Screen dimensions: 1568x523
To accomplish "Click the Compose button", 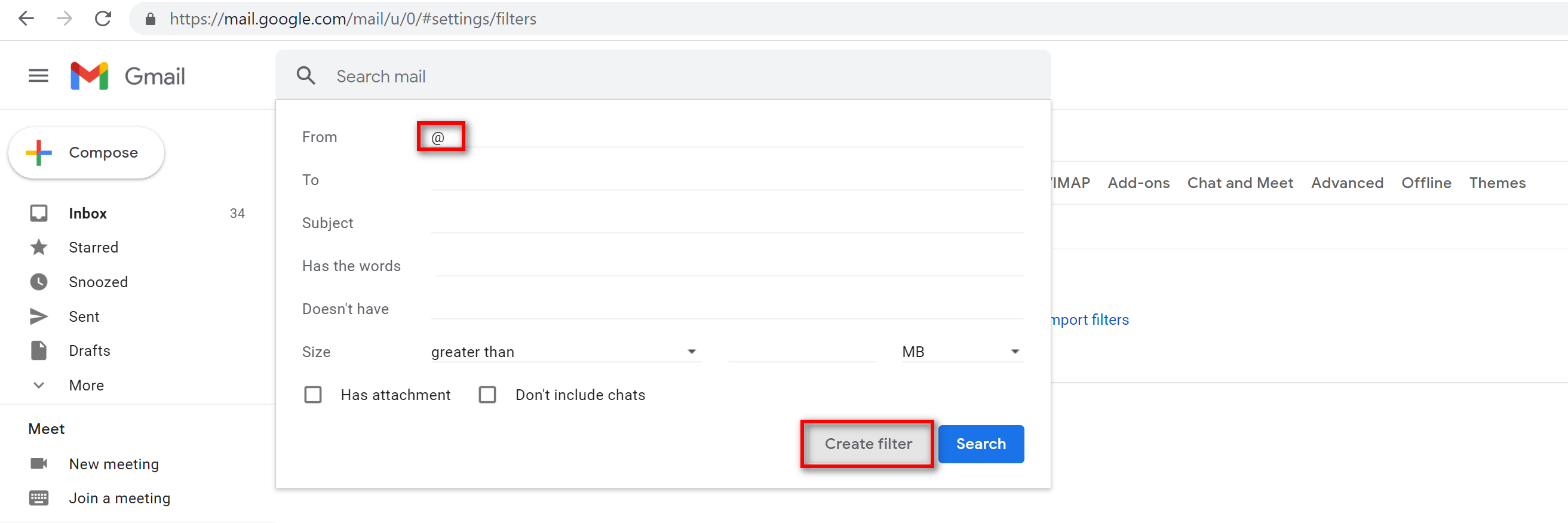I will tap(87, 153).
